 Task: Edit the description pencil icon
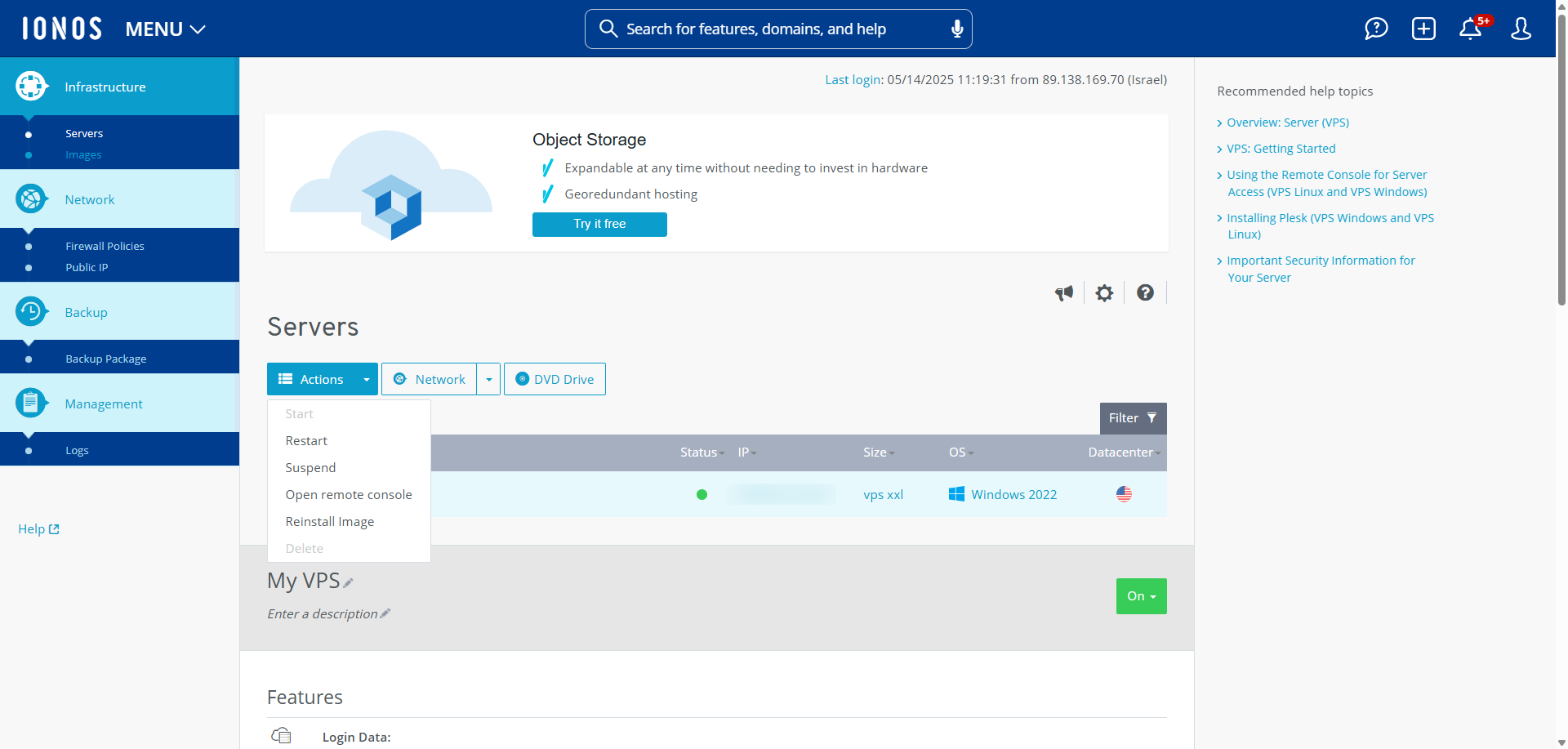(x=385, y=613)
